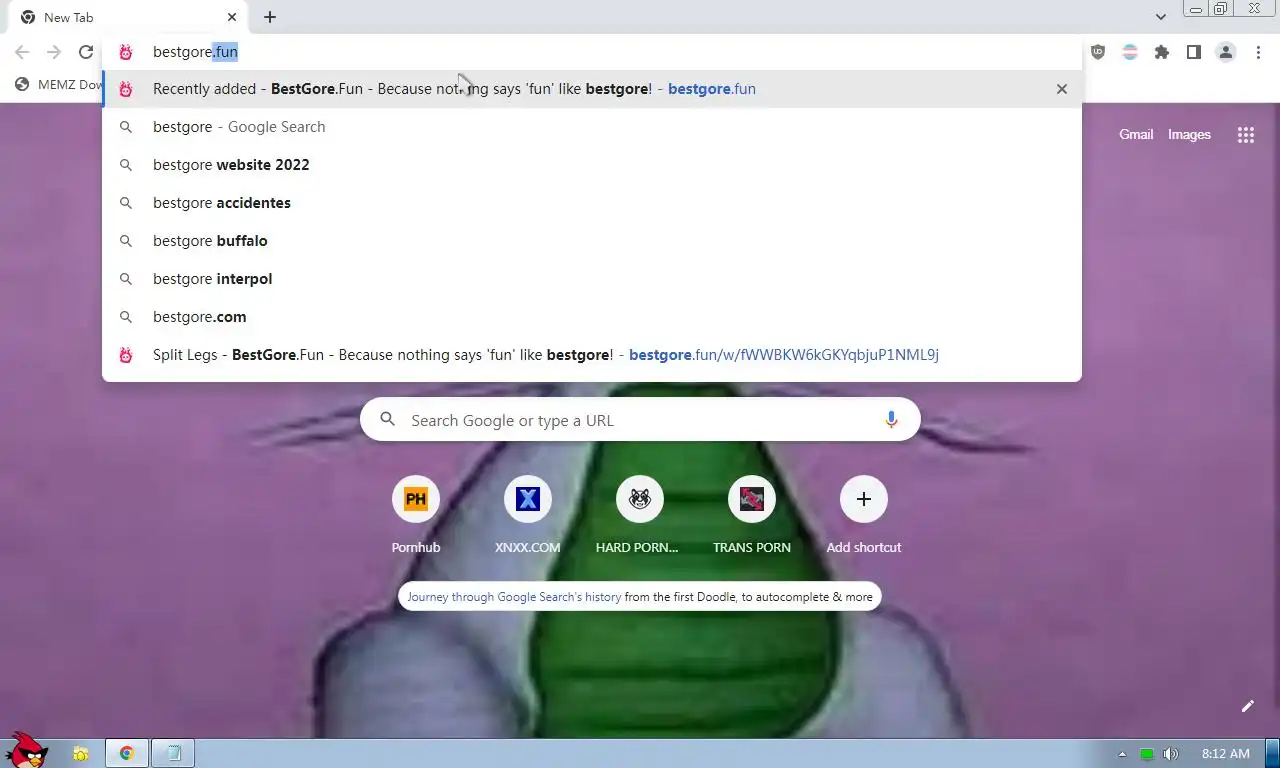This screenshot has width=1280, height=768.
Task: Open Journey through Google Search's history link
Action: 514,597
